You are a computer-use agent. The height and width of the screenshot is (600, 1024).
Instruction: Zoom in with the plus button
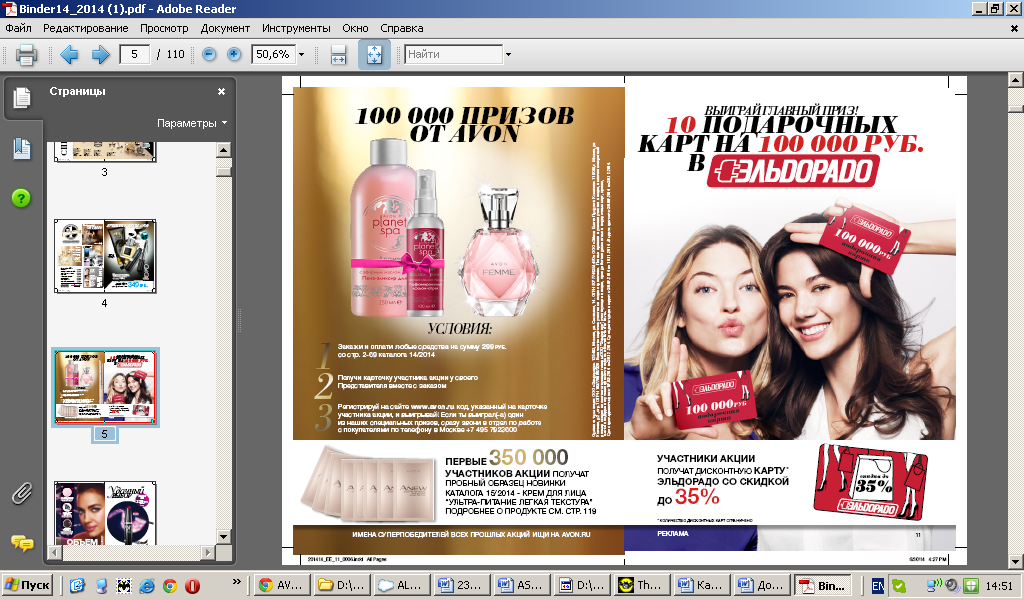(234, 54)
